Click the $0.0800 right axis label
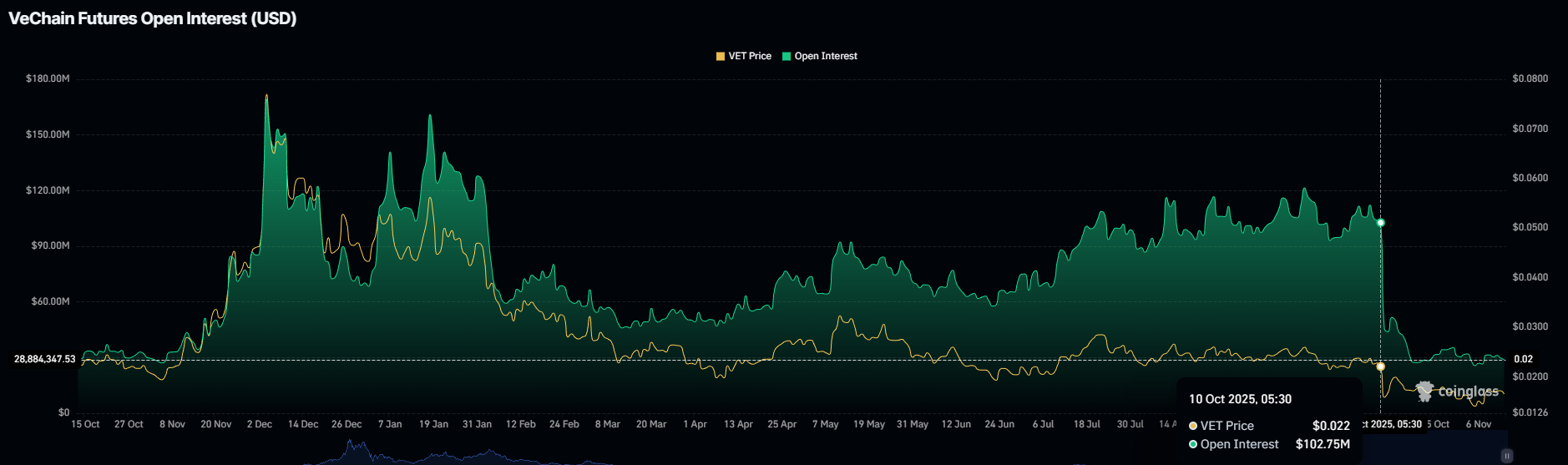 coord(1530,78)
